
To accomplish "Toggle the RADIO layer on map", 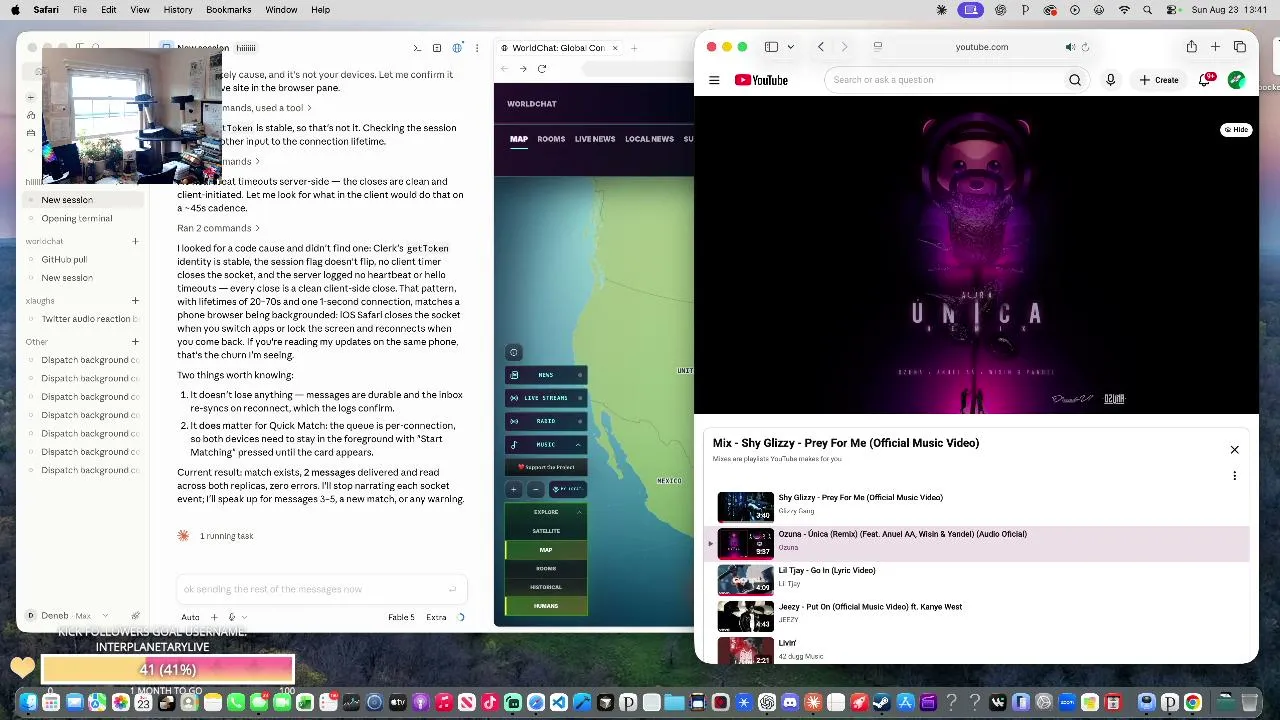I will pos(546,421).
